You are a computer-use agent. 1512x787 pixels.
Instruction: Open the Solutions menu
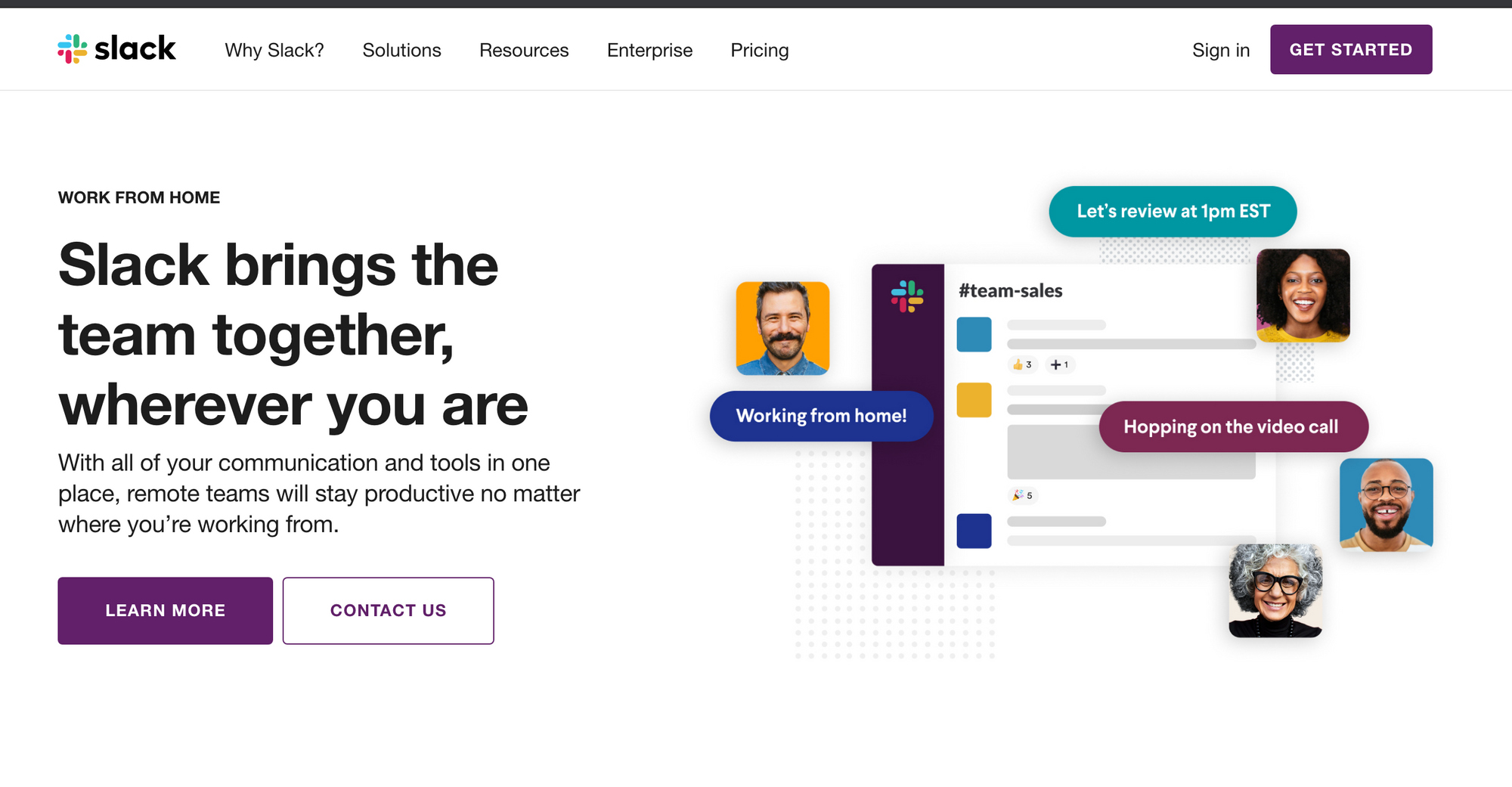[401, 50]
